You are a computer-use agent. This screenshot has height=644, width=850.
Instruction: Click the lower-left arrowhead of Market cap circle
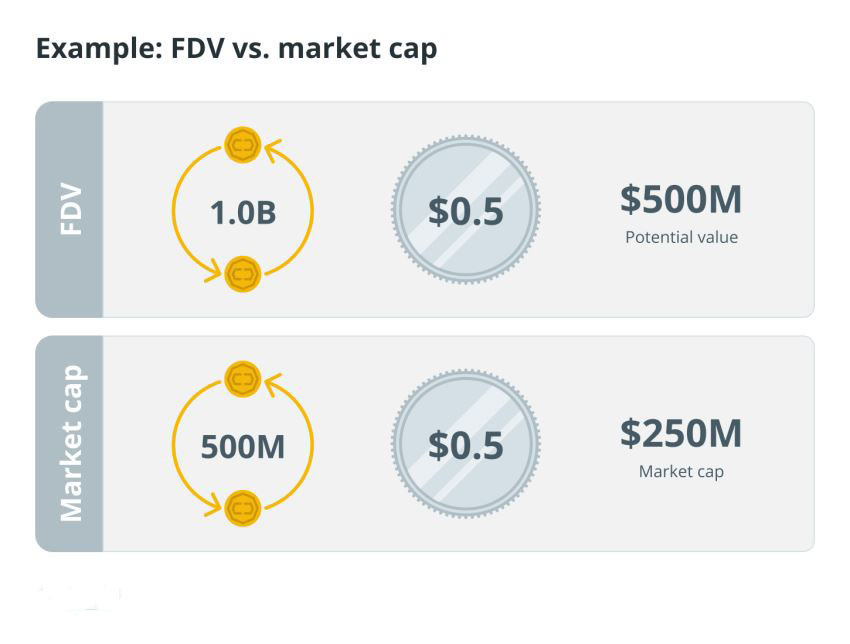(x=212, y=504)
